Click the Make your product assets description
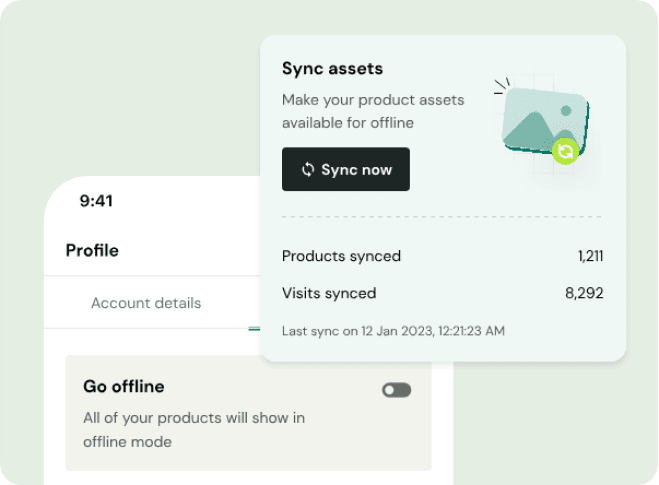The image size is (659, 485). pos(373,111)
